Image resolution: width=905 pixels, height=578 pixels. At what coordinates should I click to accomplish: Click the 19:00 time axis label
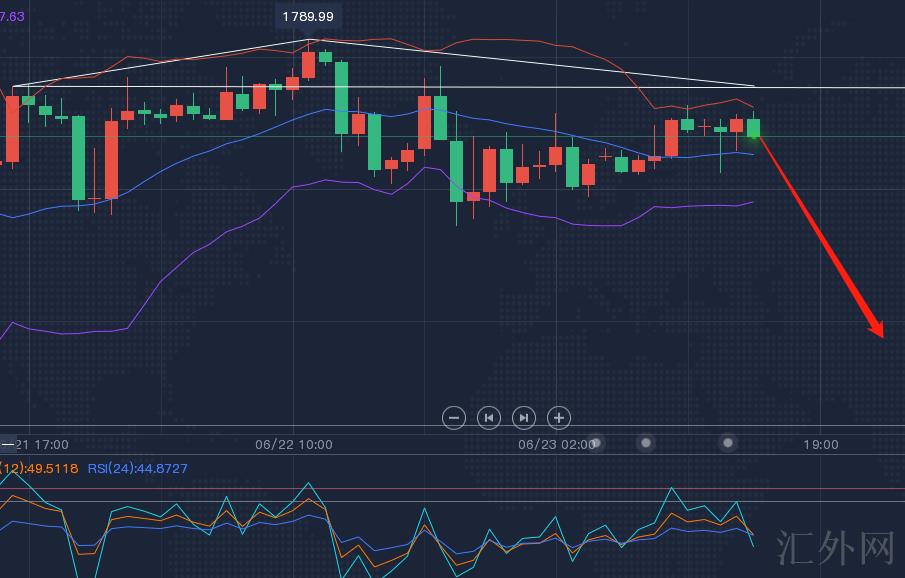tap(820, 444)
